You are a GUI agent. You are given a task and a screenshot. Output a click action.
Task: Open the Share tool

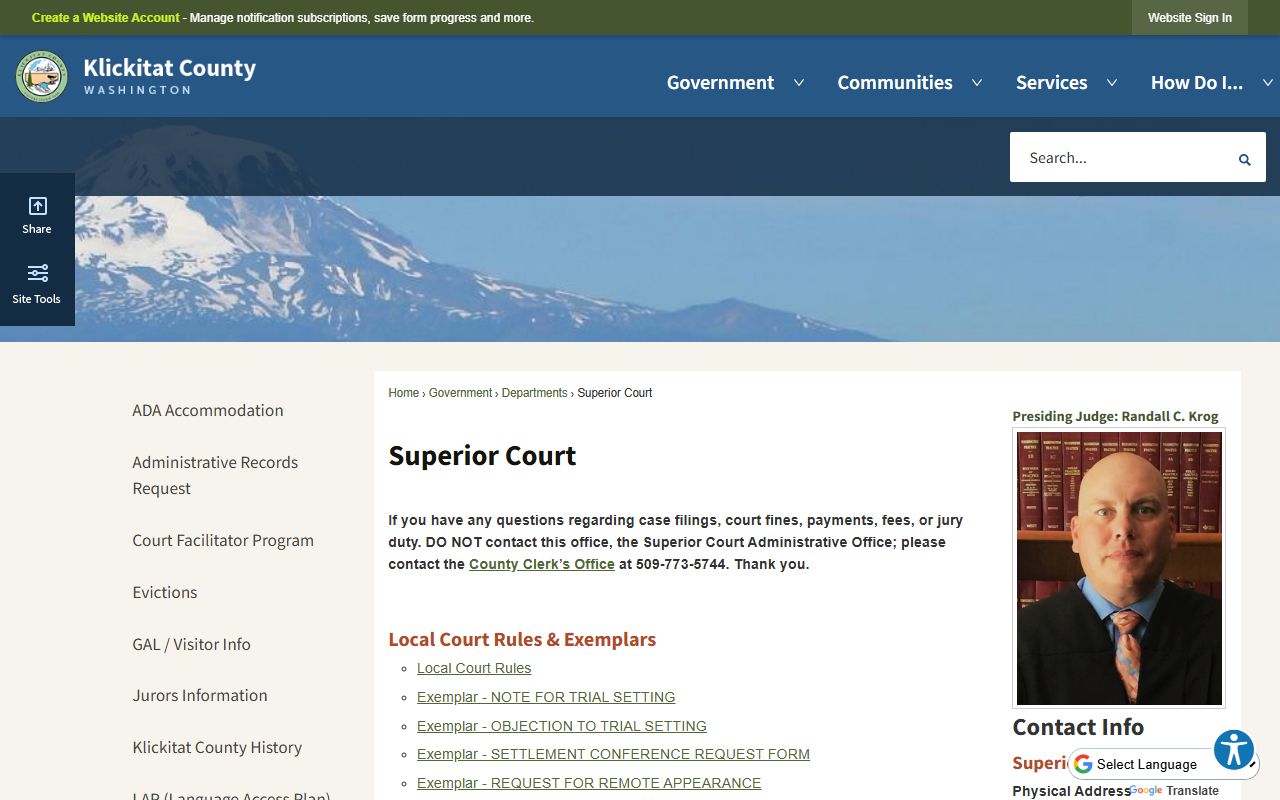coord(37,215)
